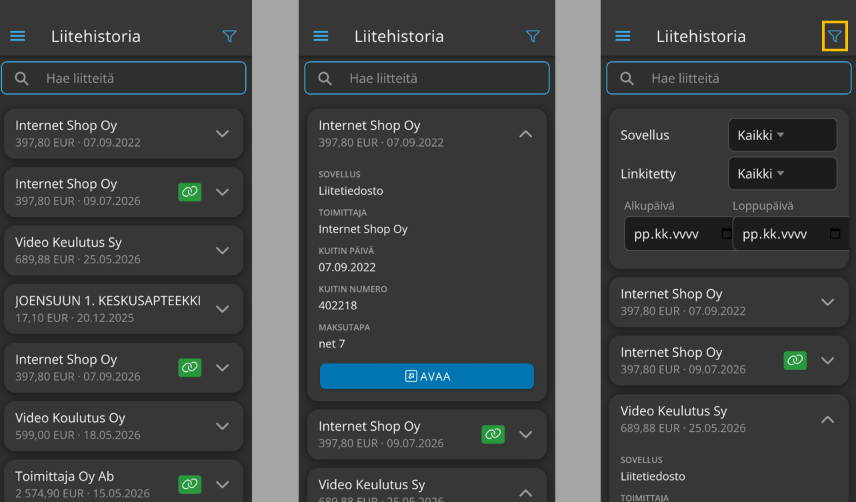This screenshot has width=856, height=502.
Task: Expand middle panel Internet Shop Oy 09.07.2026 card
Action: (x=525, y=434)
